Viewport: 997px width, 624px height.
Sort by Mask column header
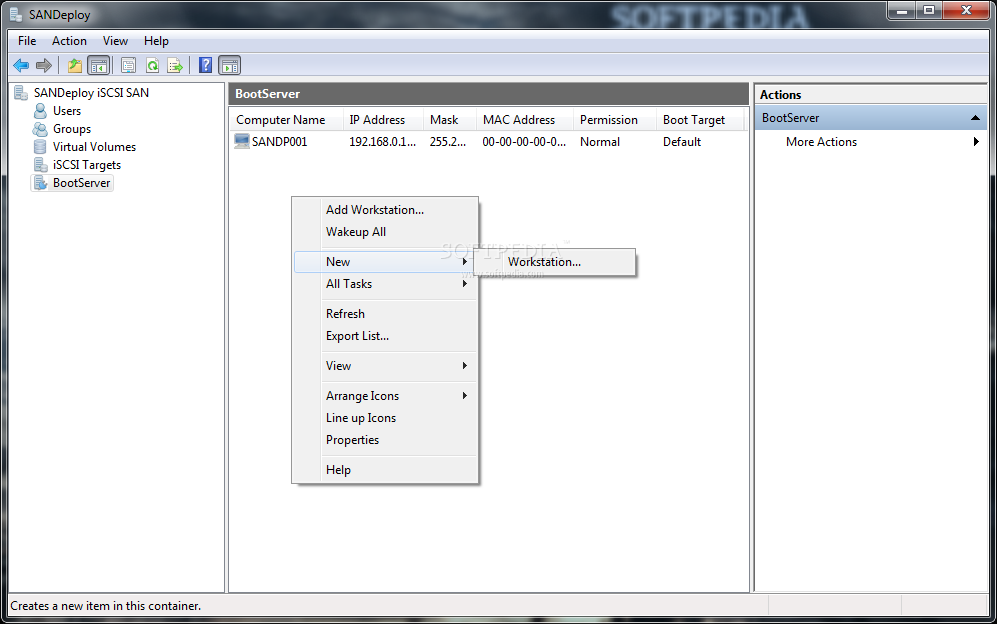coord(450,120)
